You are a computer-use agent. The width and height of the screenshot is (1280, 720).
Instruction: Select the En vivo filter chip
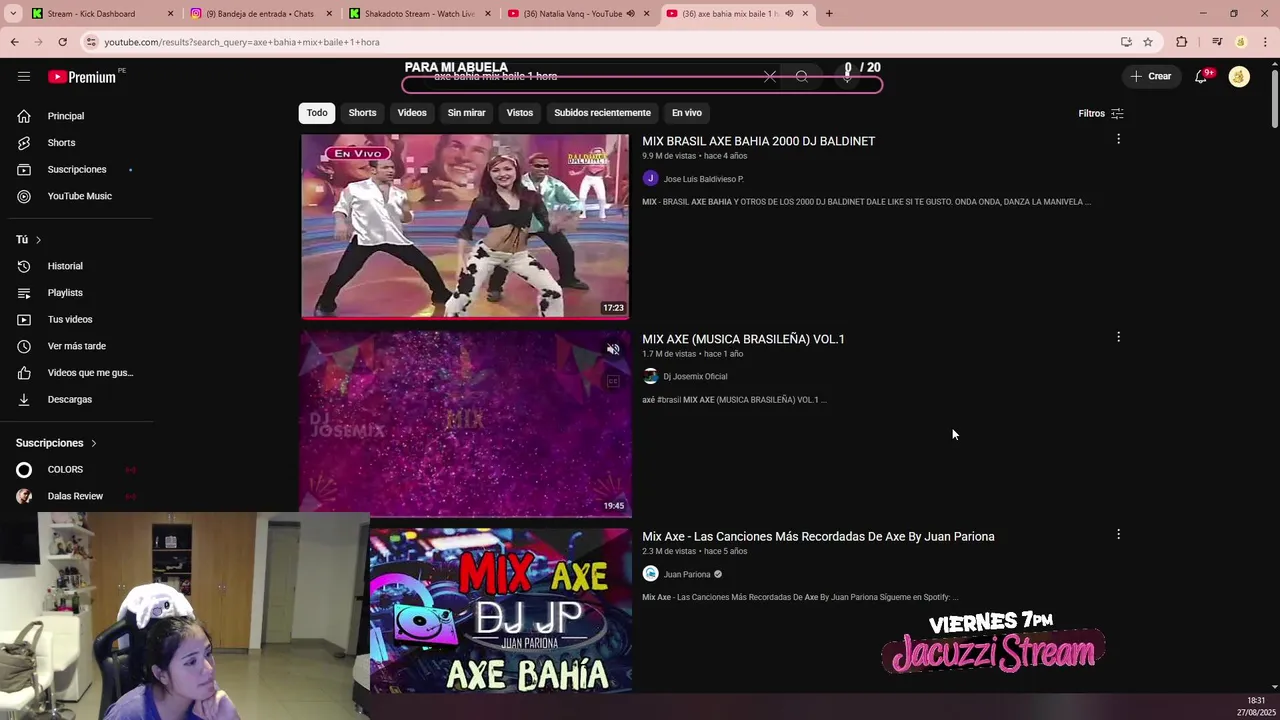687,113
